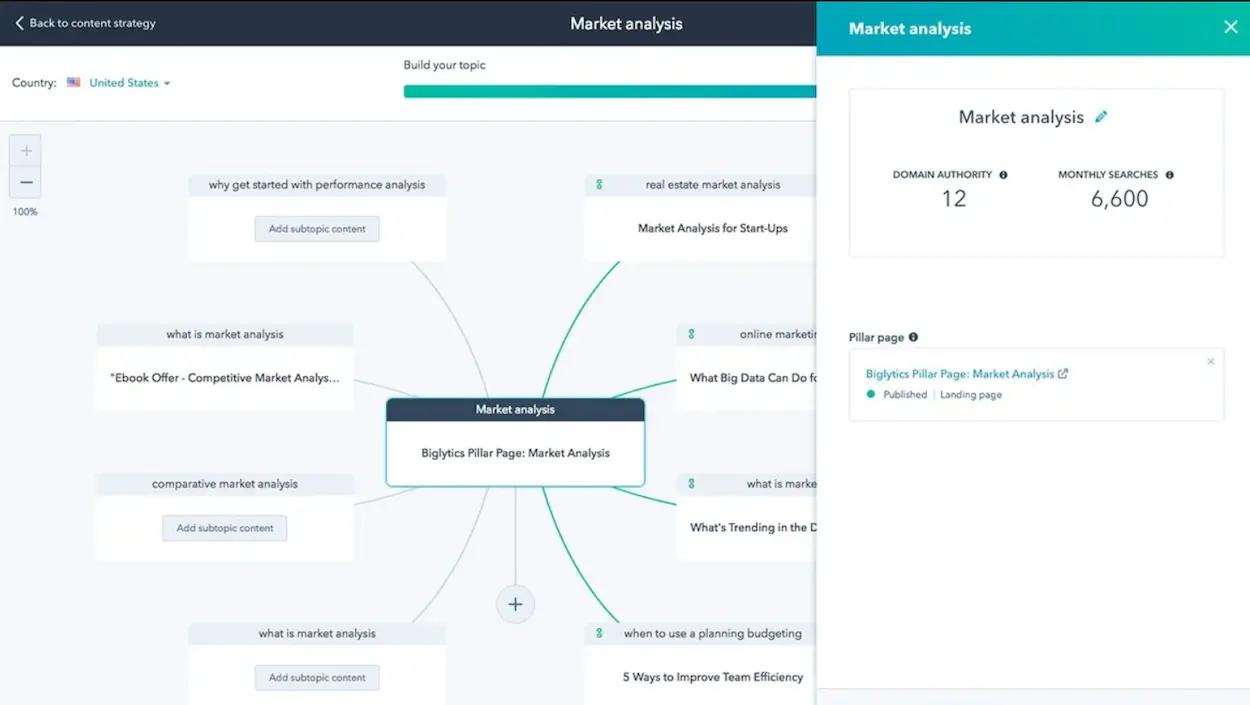Click the info icon beside Monthly Searches
Viewport: 1250px width, 705px height.
coord(1169,174)
